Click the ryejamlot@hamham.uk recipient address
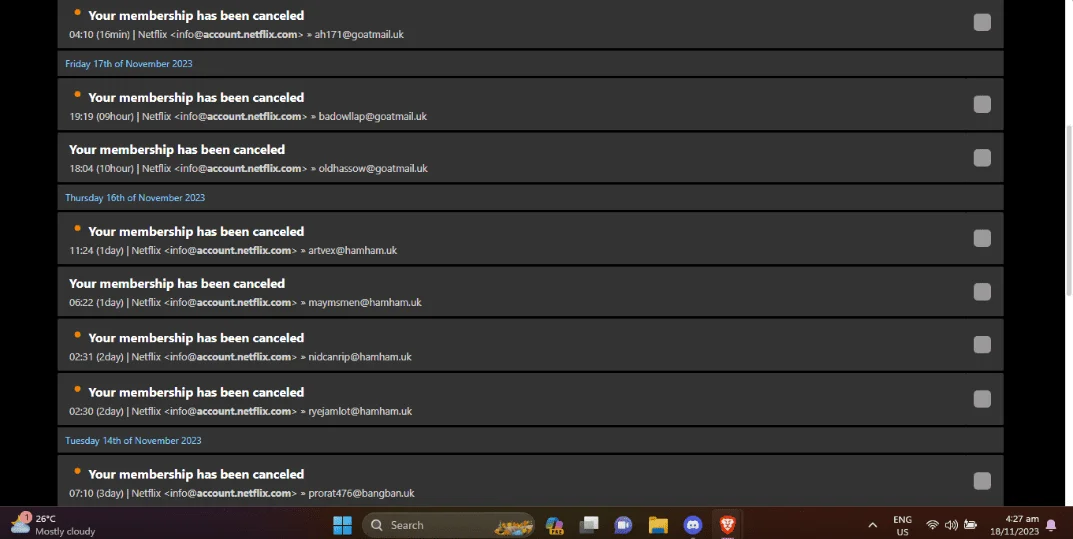Screen dimensions: 1073x539 pyautogui.click(x=360, y=411)
